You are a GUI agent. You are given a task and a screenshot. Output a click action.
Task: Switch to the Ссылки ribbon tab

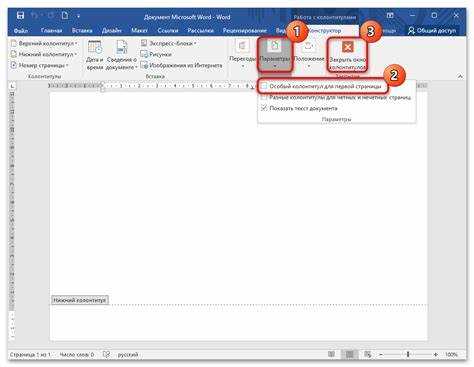coord(168,30)
